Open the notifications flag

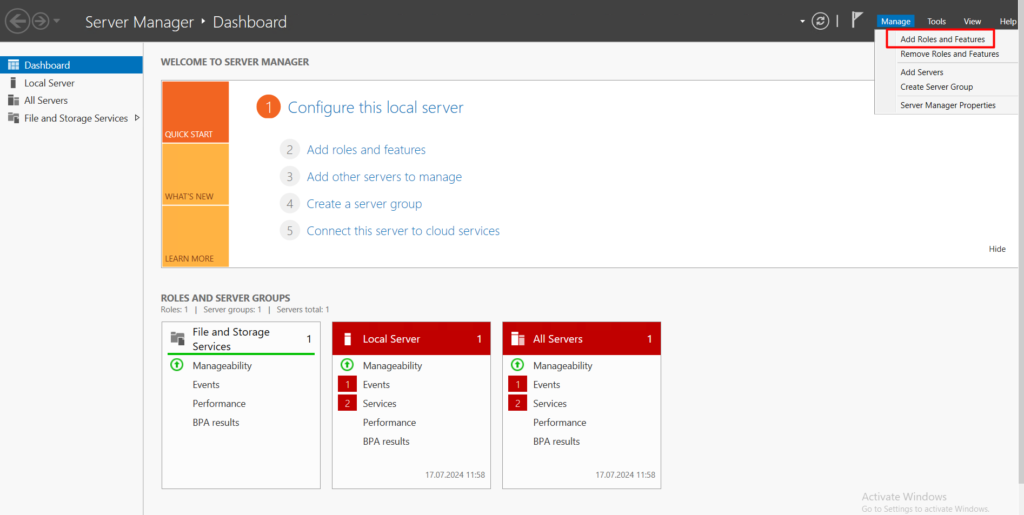click(x=857, y=20)
